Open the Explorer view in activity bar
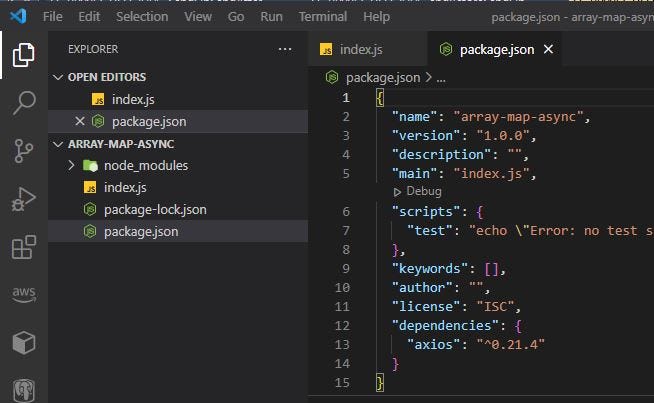The height and width of the screenshot is (403, 654). click(23, 55)
